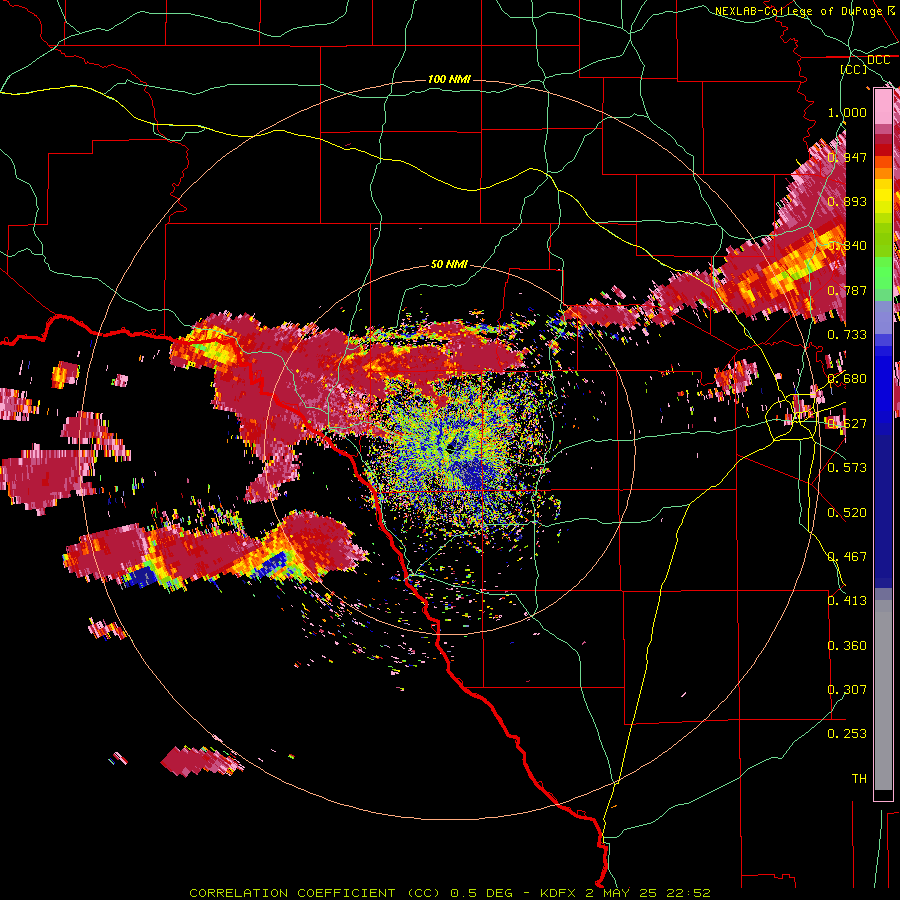Click the 0.360 legend value

point(847,646)
